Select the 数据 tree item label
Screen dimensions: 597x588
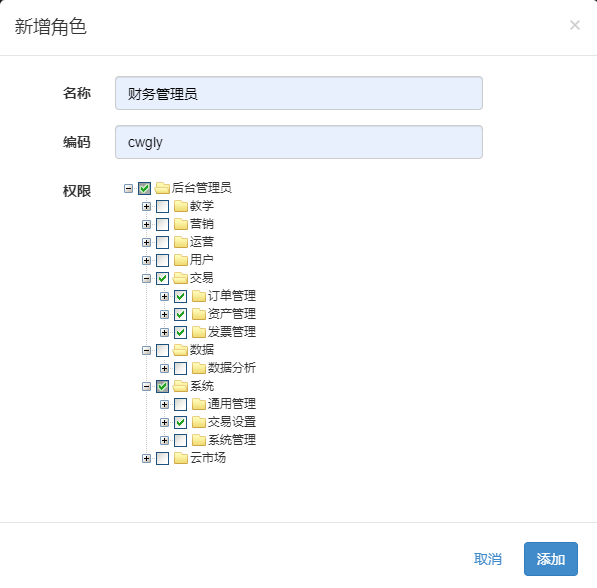202,350
